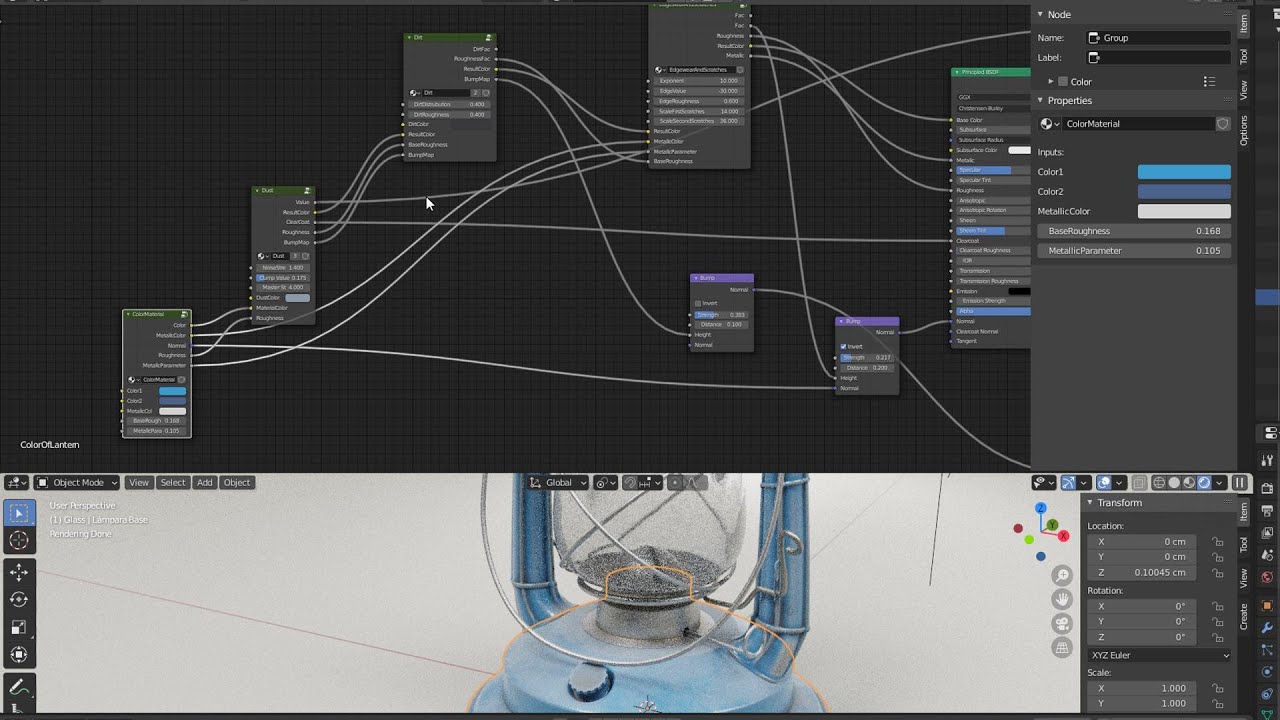This screenshot has width=1280, height=720.
Task: Choose the Move tool
Action: (19, 573)
